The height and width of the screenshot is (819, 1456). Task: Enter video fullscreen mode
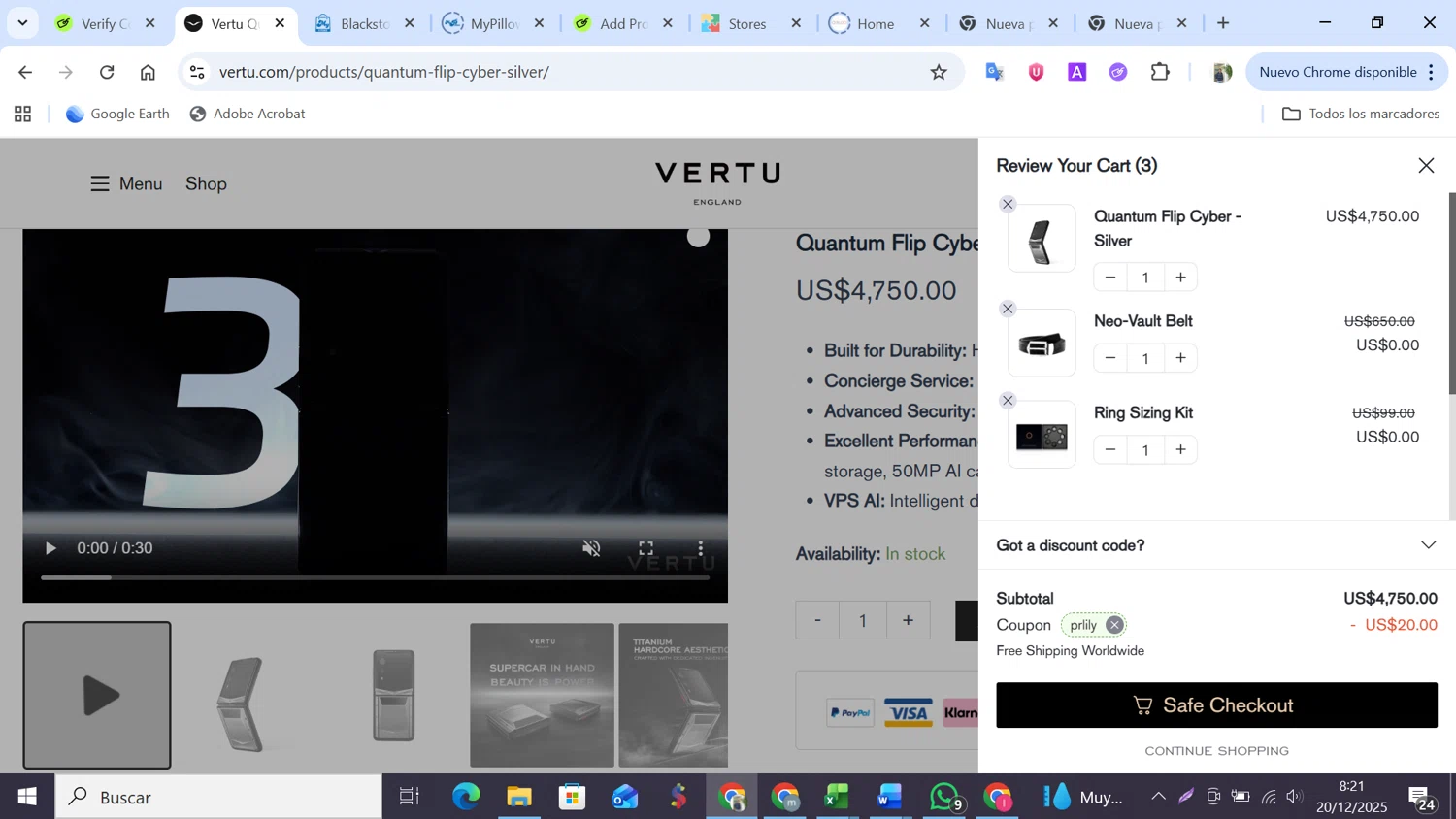(645, 548)
